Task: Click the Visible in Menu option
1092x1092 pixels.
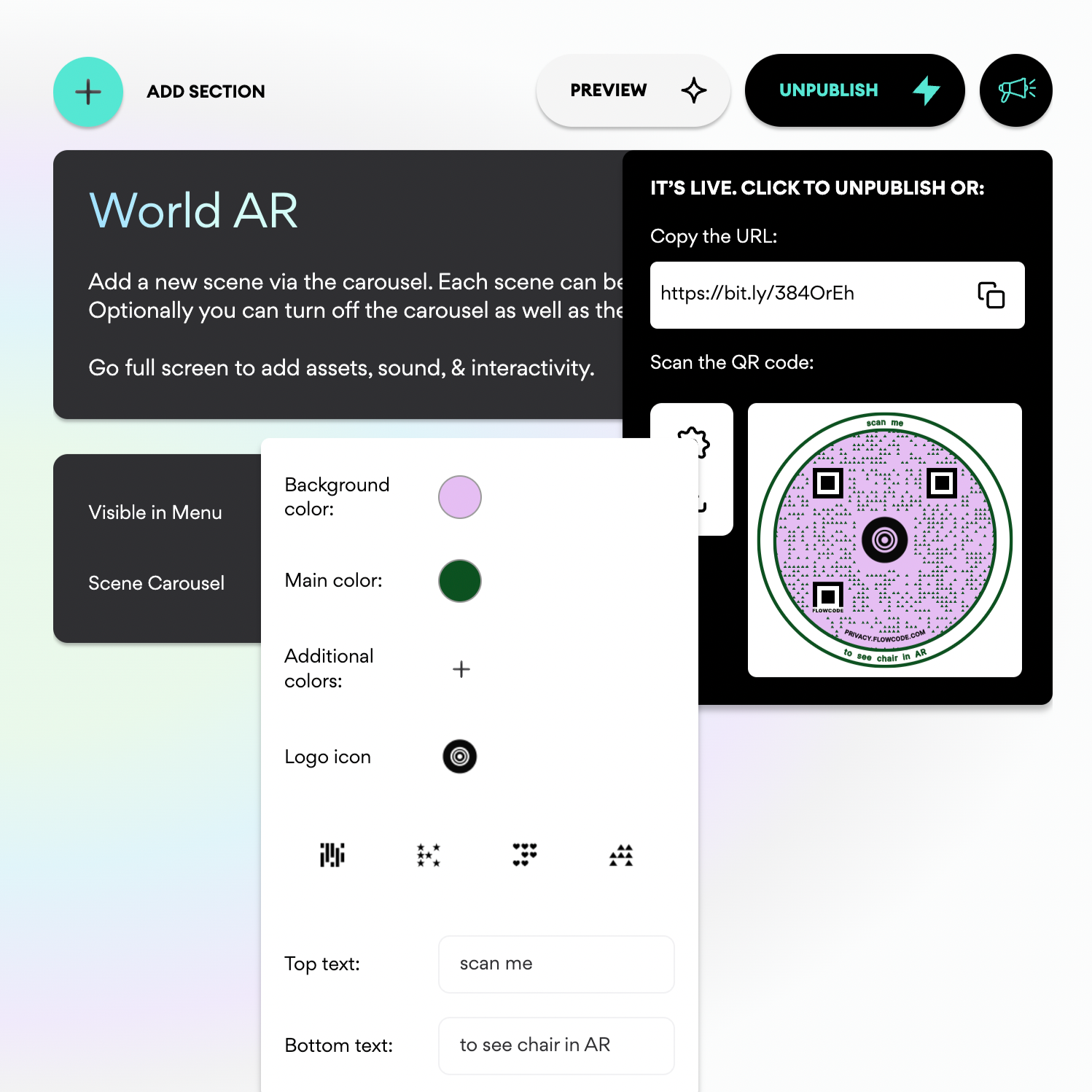Action: pos(155,512)
